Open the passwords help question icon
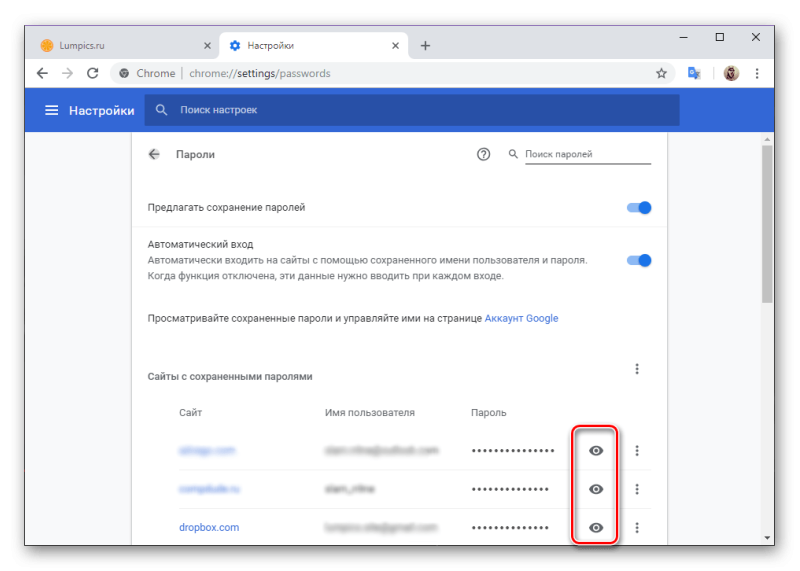Image resolution: width=800 pixels, height=571 pixels. point(483,154)
